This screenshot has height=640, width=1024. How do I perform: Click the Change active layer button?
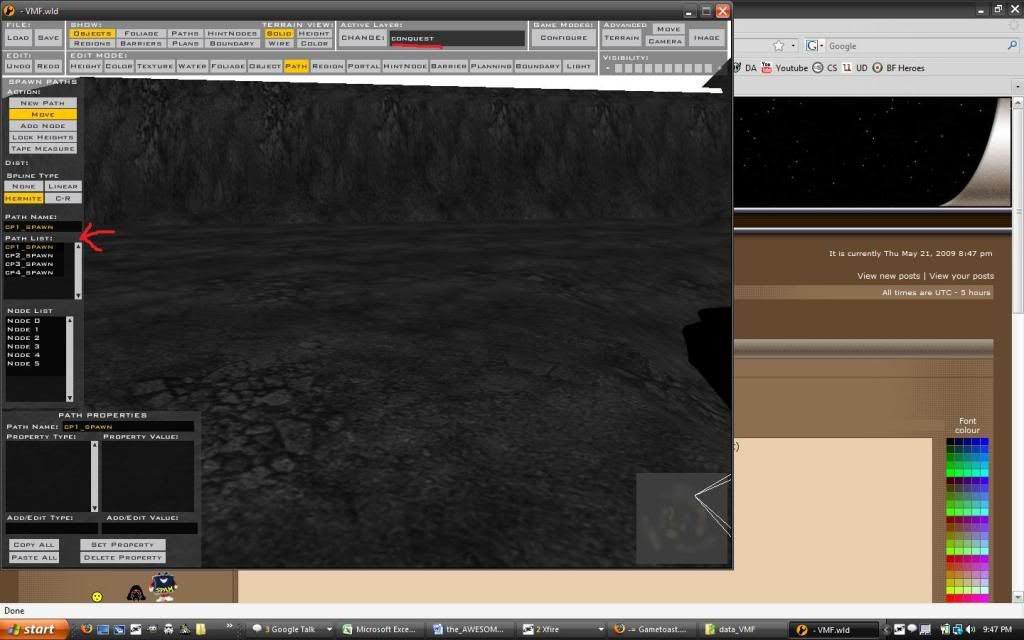(362, 38)
